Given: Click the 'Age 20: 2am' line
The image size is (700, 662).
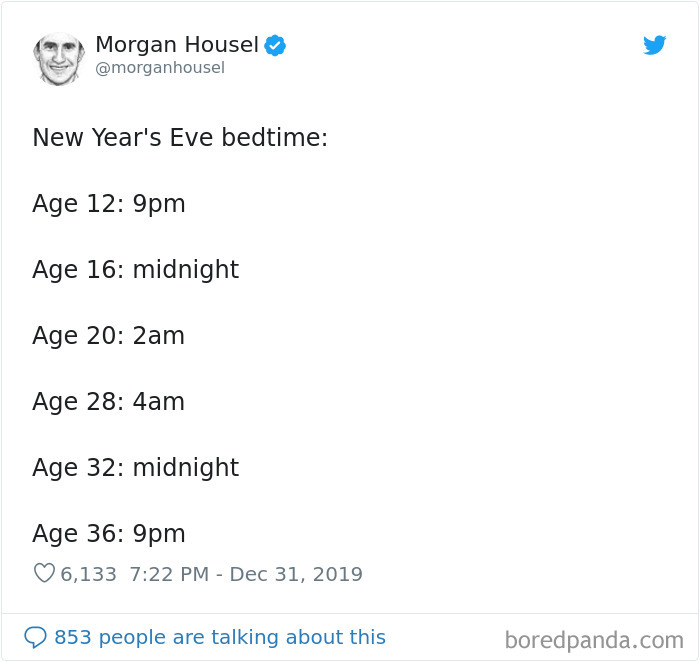Looking at the screenshot, I should 108,336.
